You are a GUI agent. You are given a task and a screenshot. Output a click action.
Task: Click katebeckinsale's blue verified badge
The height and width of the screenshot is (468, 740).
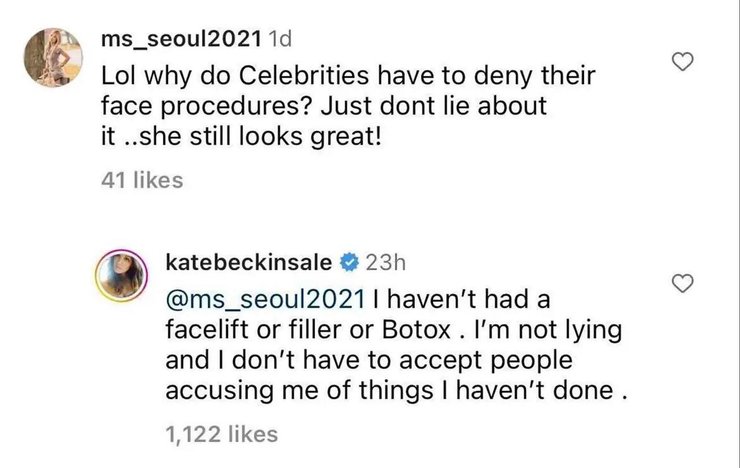[349, 263]
